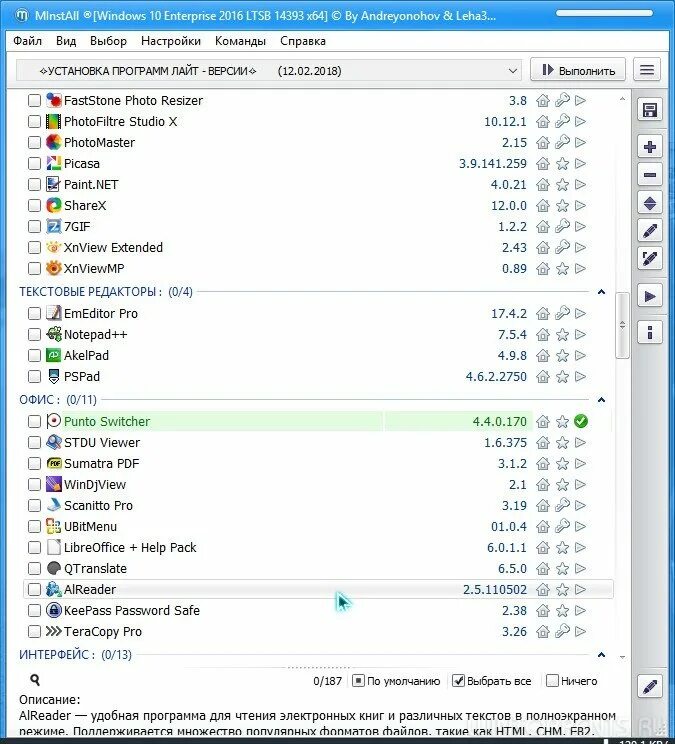This screenshot has height=744, width=675.
Task: Click the ТЕКСТОВЫЕ РЕДАКТОРЫ group header
Action: click(x=106, y=291)
